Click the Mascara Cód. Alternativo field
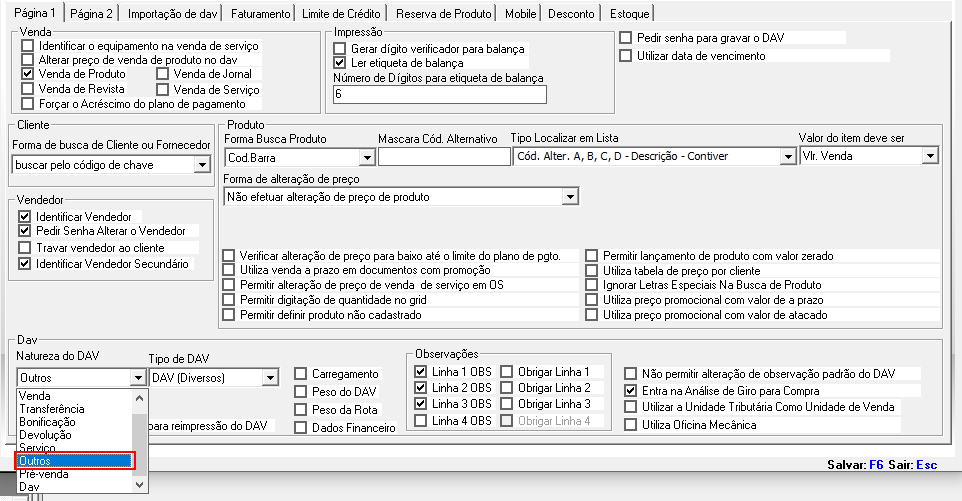962x501 pixels. pos(445,157)
